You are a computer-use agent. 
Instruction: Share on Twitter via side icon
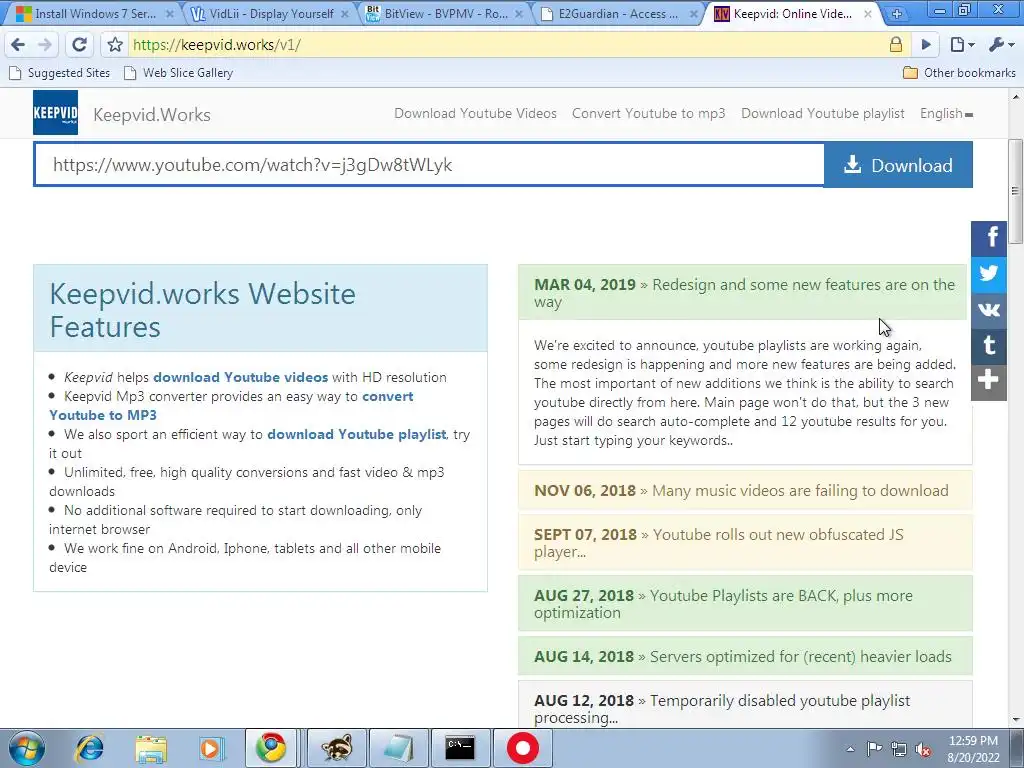(x=989, y=274)
